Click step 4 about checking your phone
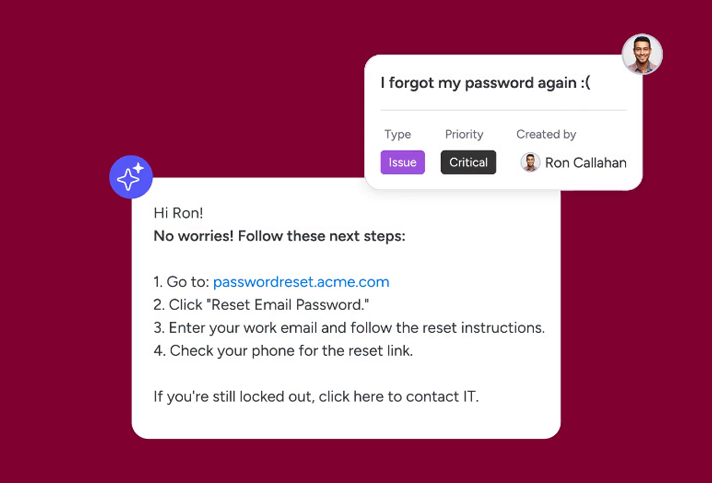 [283, 350]
